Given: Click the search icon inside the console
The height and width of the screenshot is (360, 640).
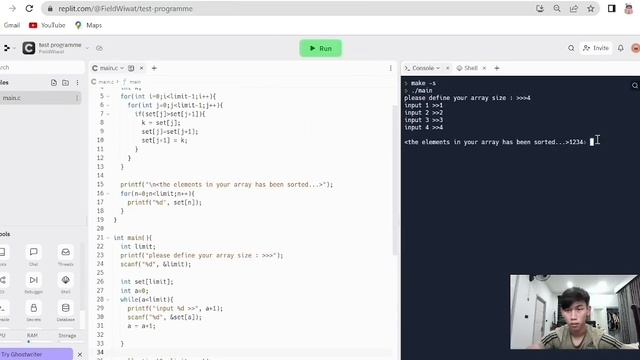Looking at the screenshot, I should [635, 85].
